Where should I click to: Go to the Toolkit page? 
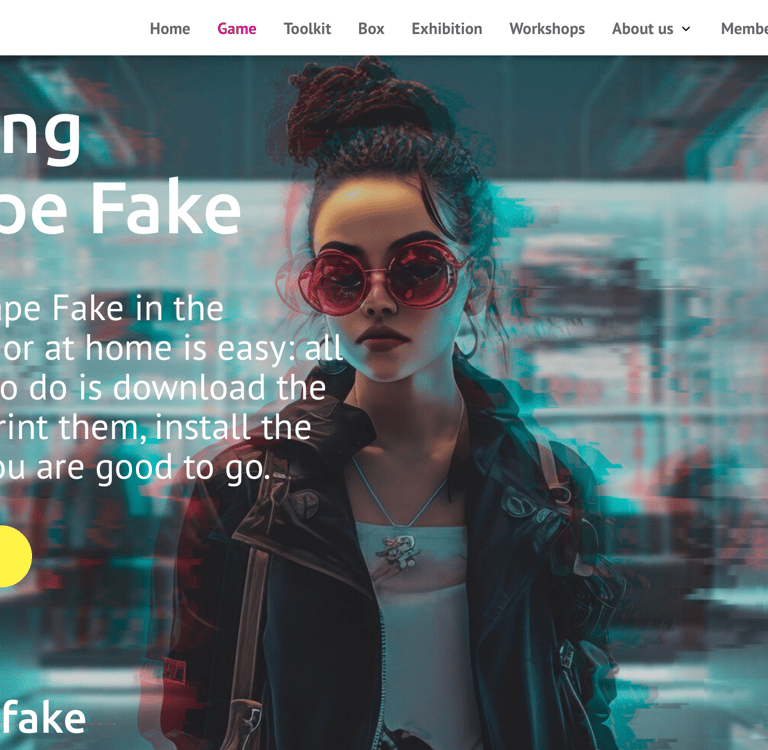coord(307,29)
